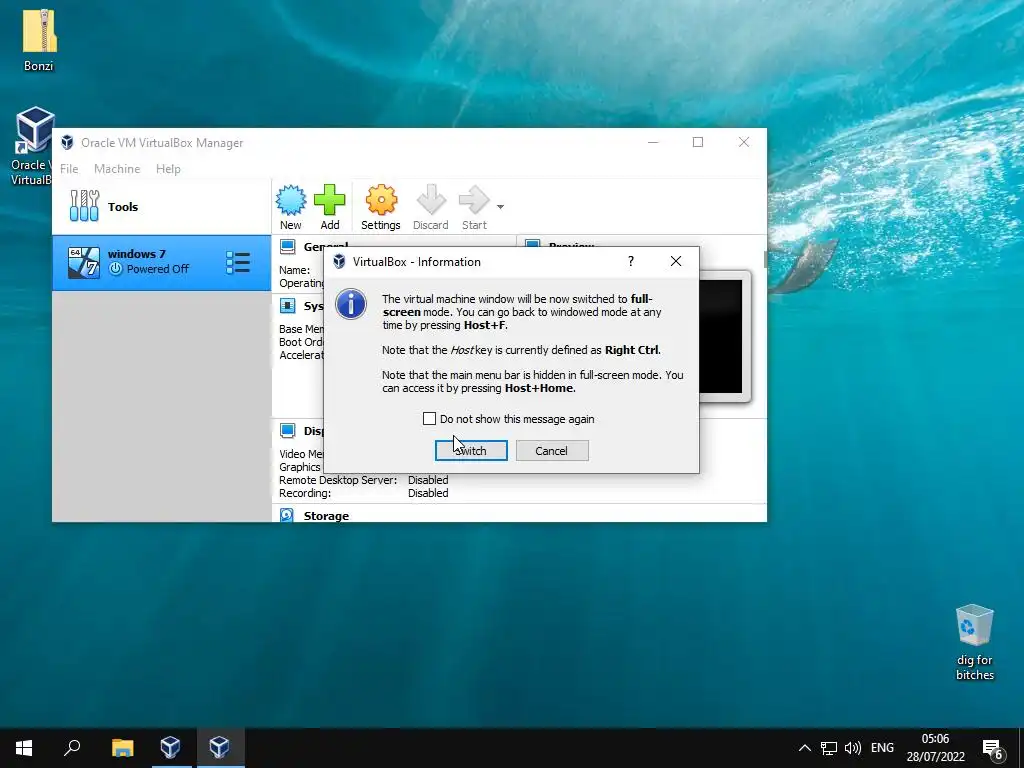Click the second highlighted VirtualBox taskbar icon
This screenshot has width=1024, height=768.
tap(219, 748)
